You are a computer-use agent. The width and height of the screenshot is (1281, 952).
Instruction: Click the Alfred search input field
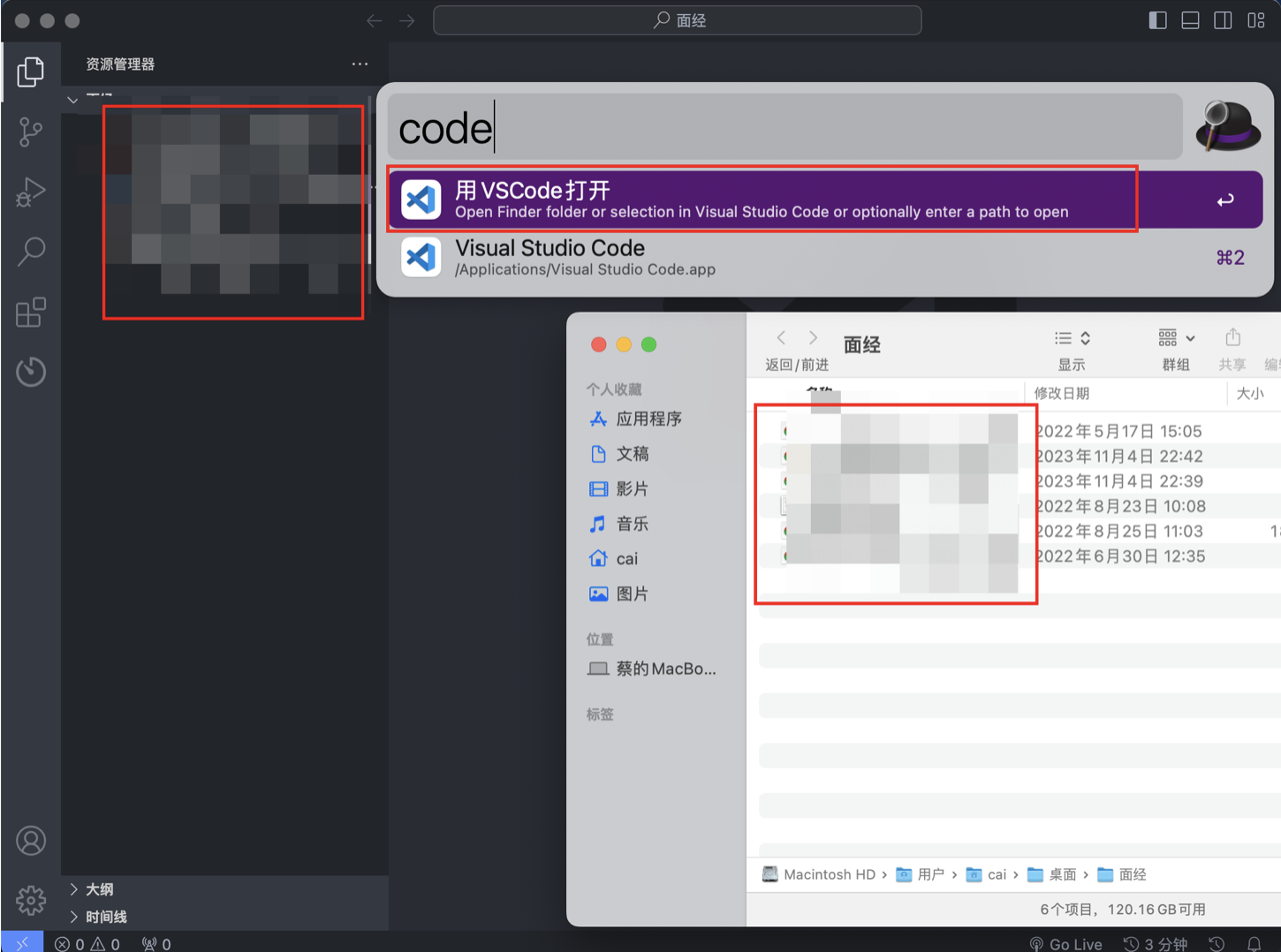[x=785, y=127]
